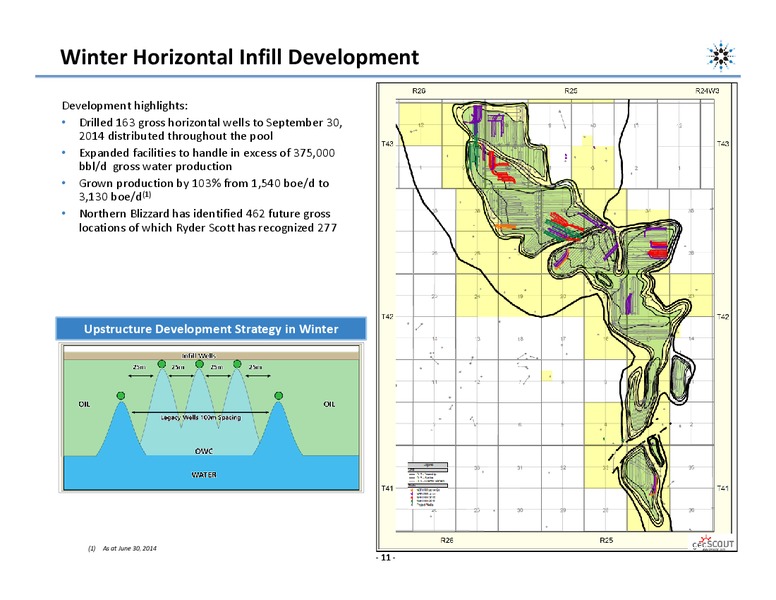The image size is (776, 600).
Task: Click the bullet about production grown by 103%
Action: point(204,190)
